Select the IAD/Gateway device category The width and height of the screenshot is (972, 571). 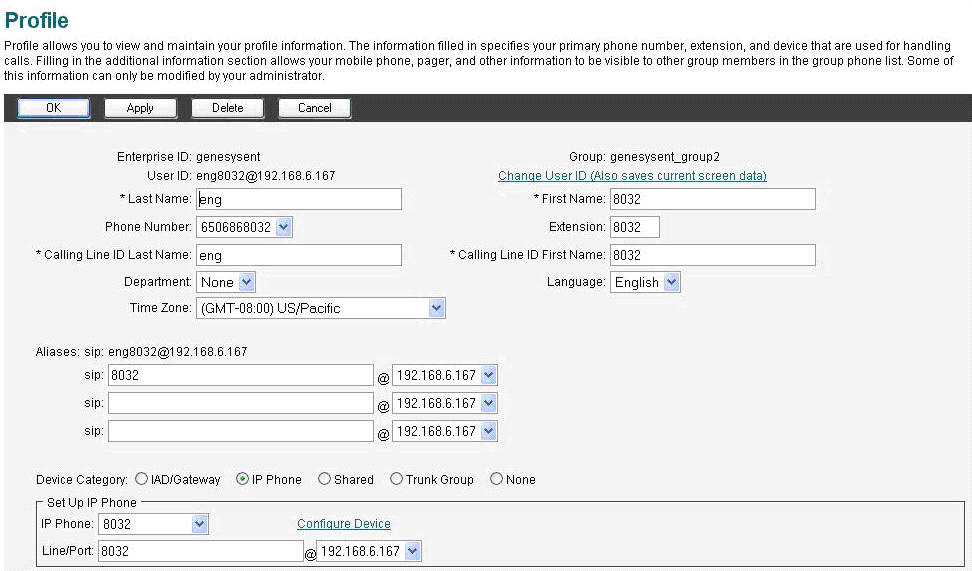141,479
